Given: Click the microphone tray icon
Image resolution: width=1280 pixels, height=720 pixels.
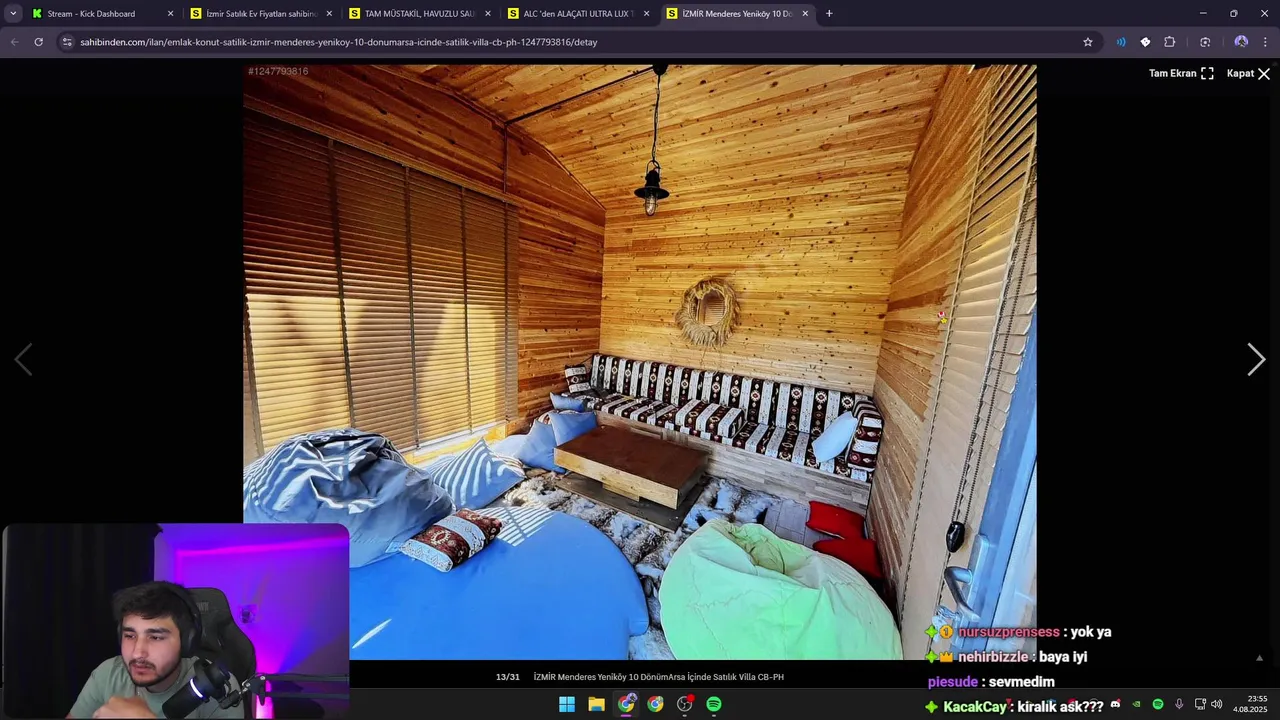Looking at the screenshot, I should (x=1179, y=704).
